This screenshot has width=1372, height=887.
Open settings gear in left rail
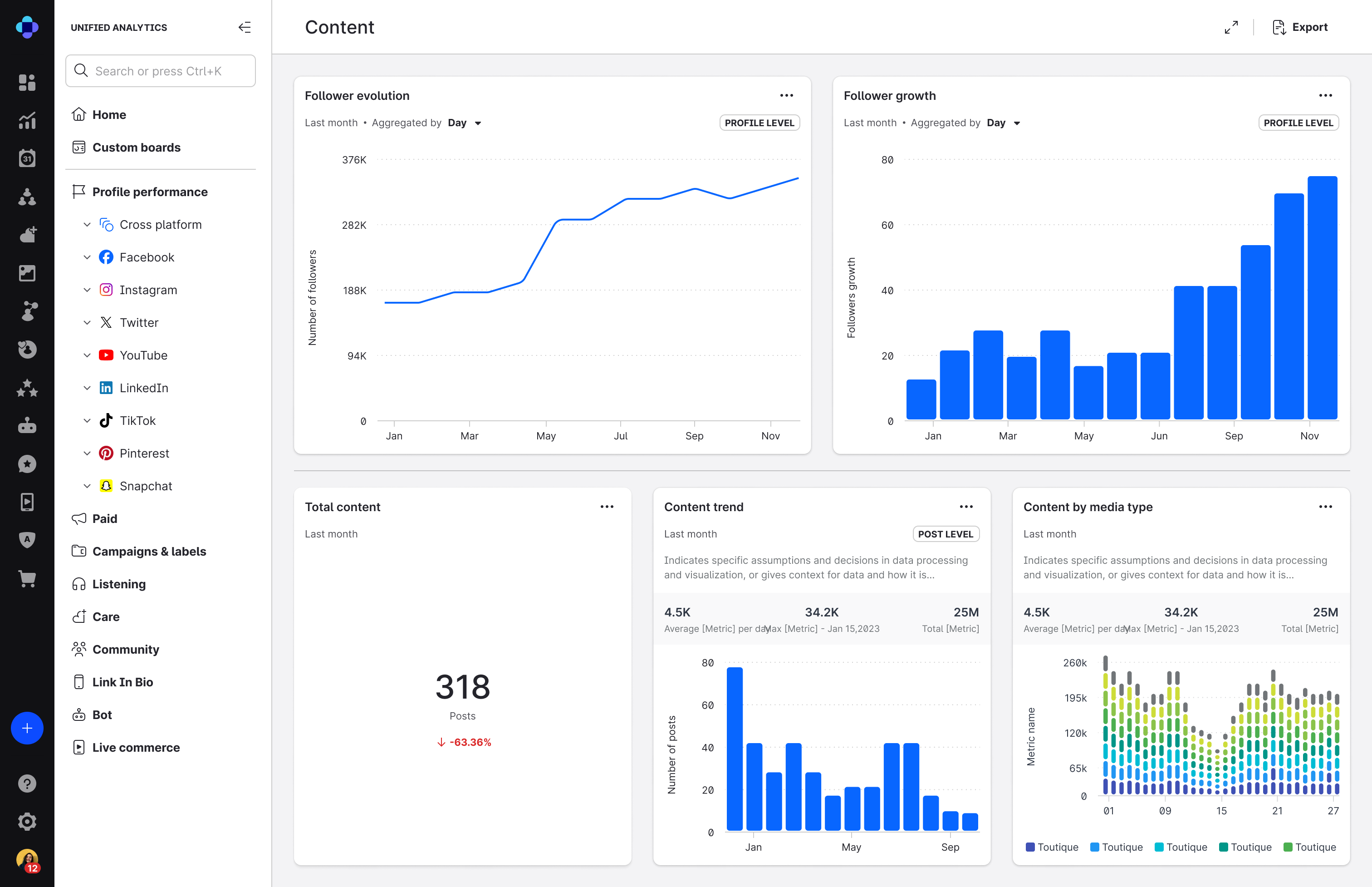pyautogui.click(x=27, y=821)
